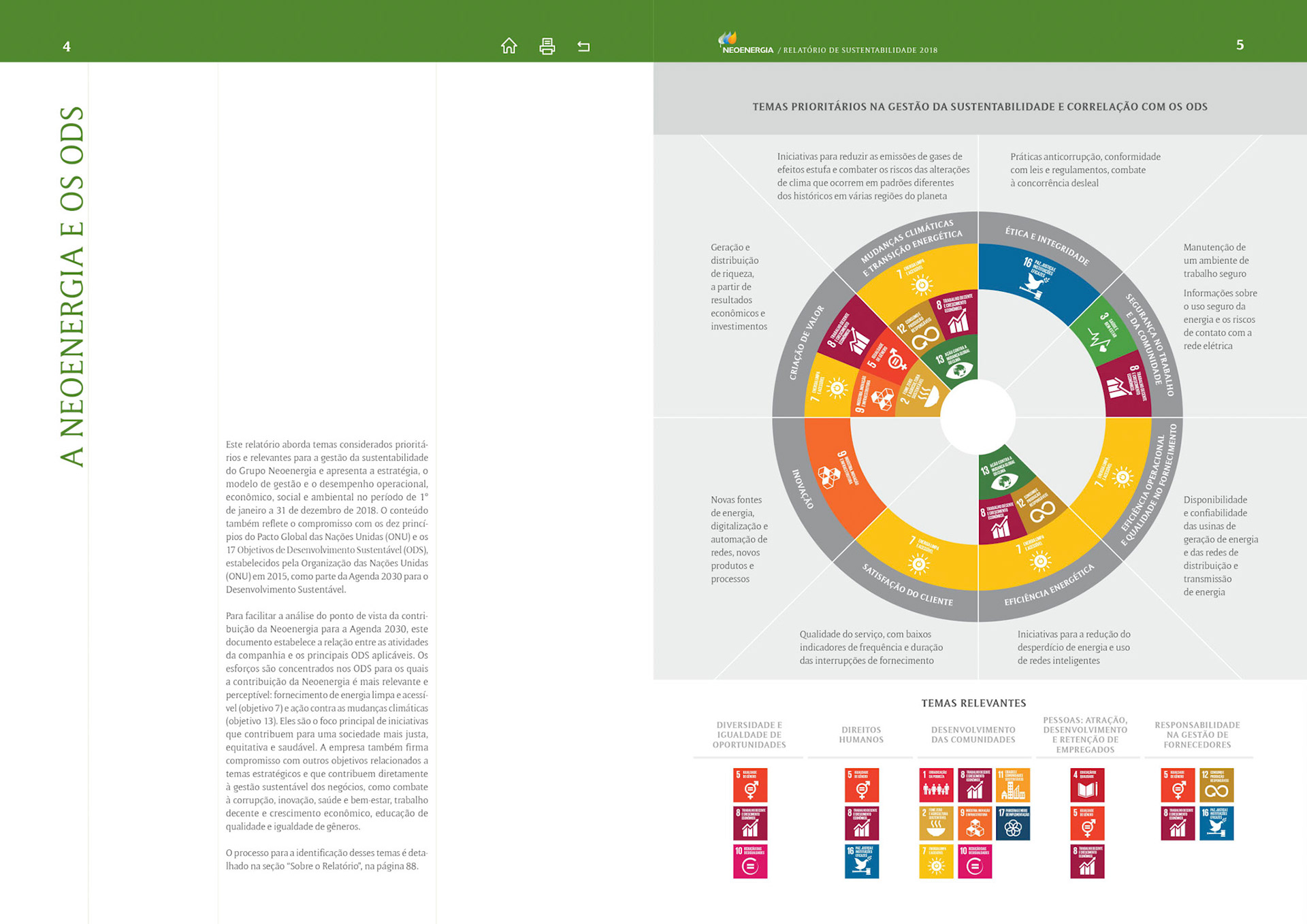Click SDG 4 education book icon under Pessoas
This screenshot has height=924, width=1307.
click(x=1087, y=785)
